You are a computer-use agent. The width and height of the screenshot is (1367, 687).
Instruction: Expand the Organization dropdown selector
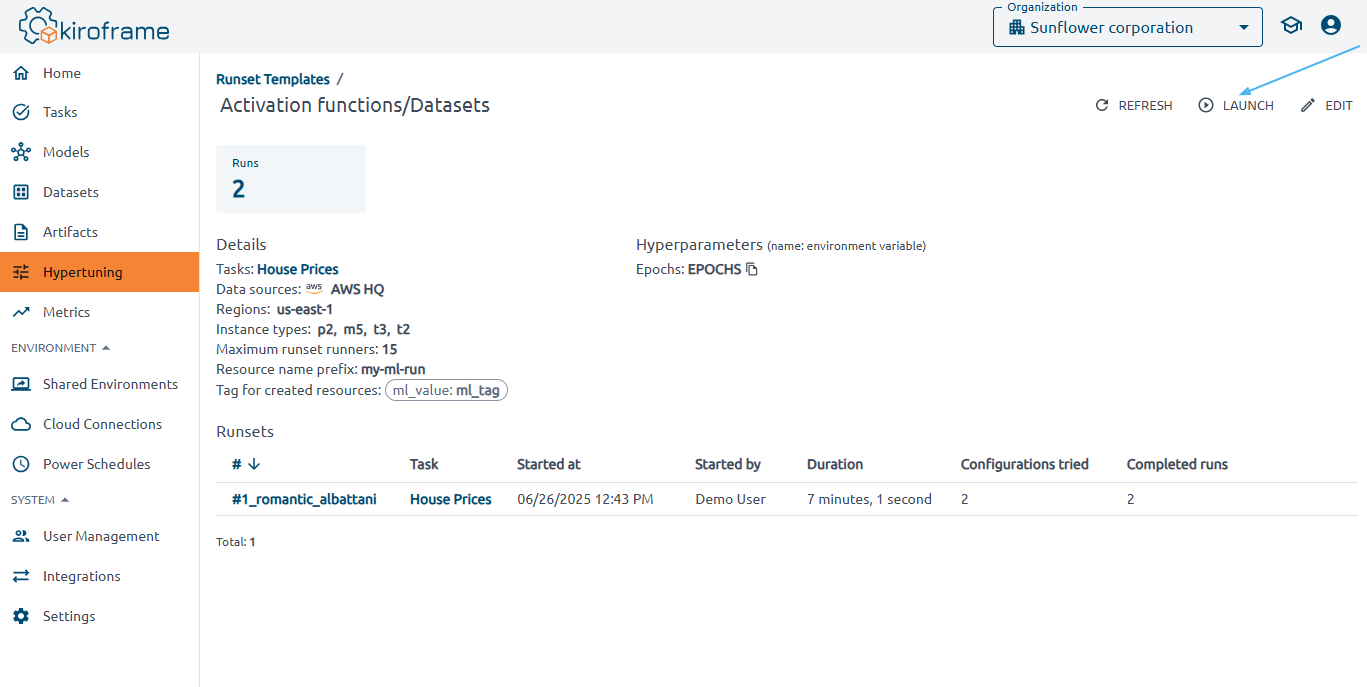click(x=1243, y=28)
